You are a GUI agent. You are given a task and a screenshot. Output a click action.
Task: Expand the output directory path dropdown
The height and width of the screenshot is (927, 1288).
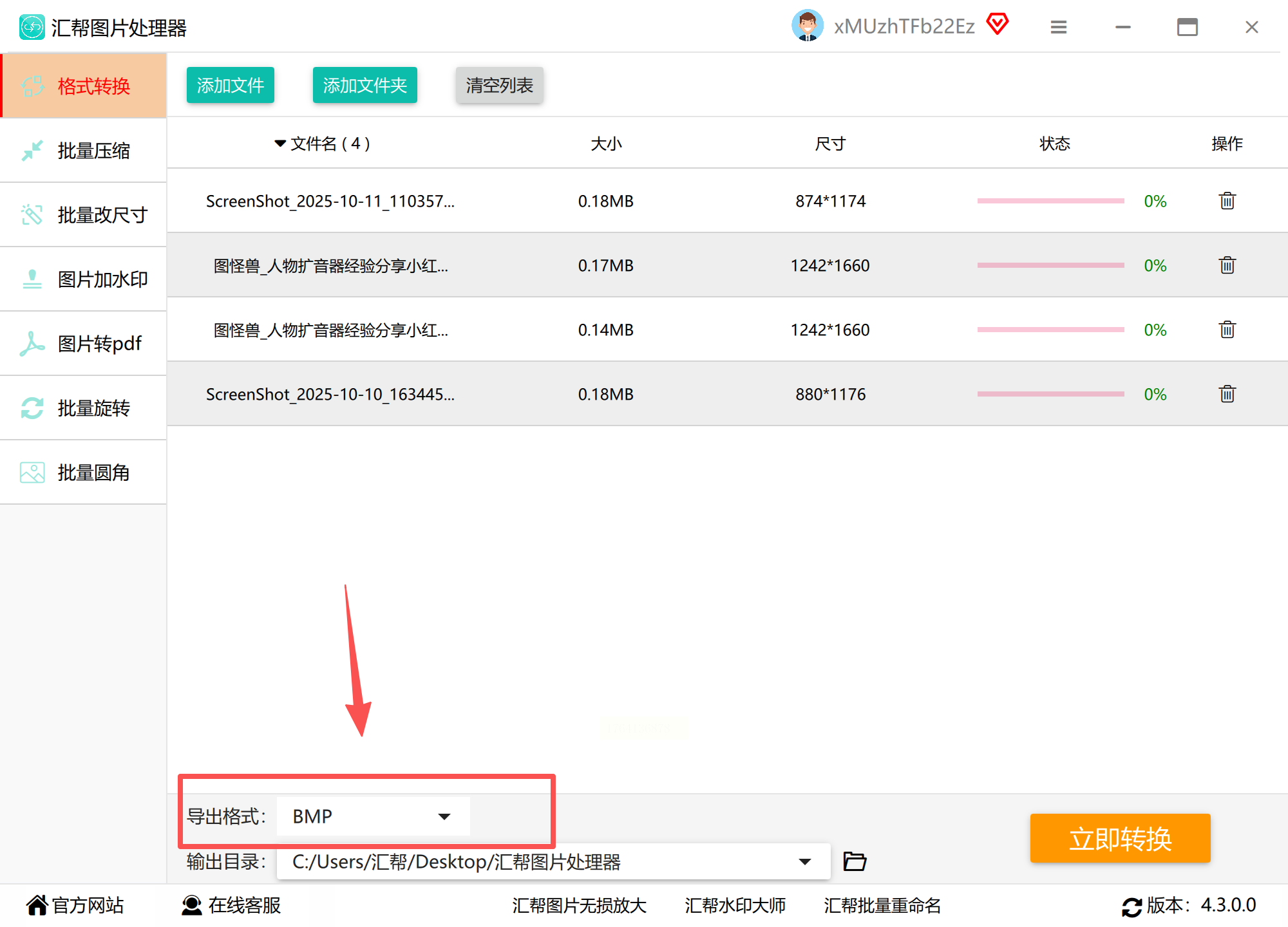pyautogui.click(x=804, y=861)
